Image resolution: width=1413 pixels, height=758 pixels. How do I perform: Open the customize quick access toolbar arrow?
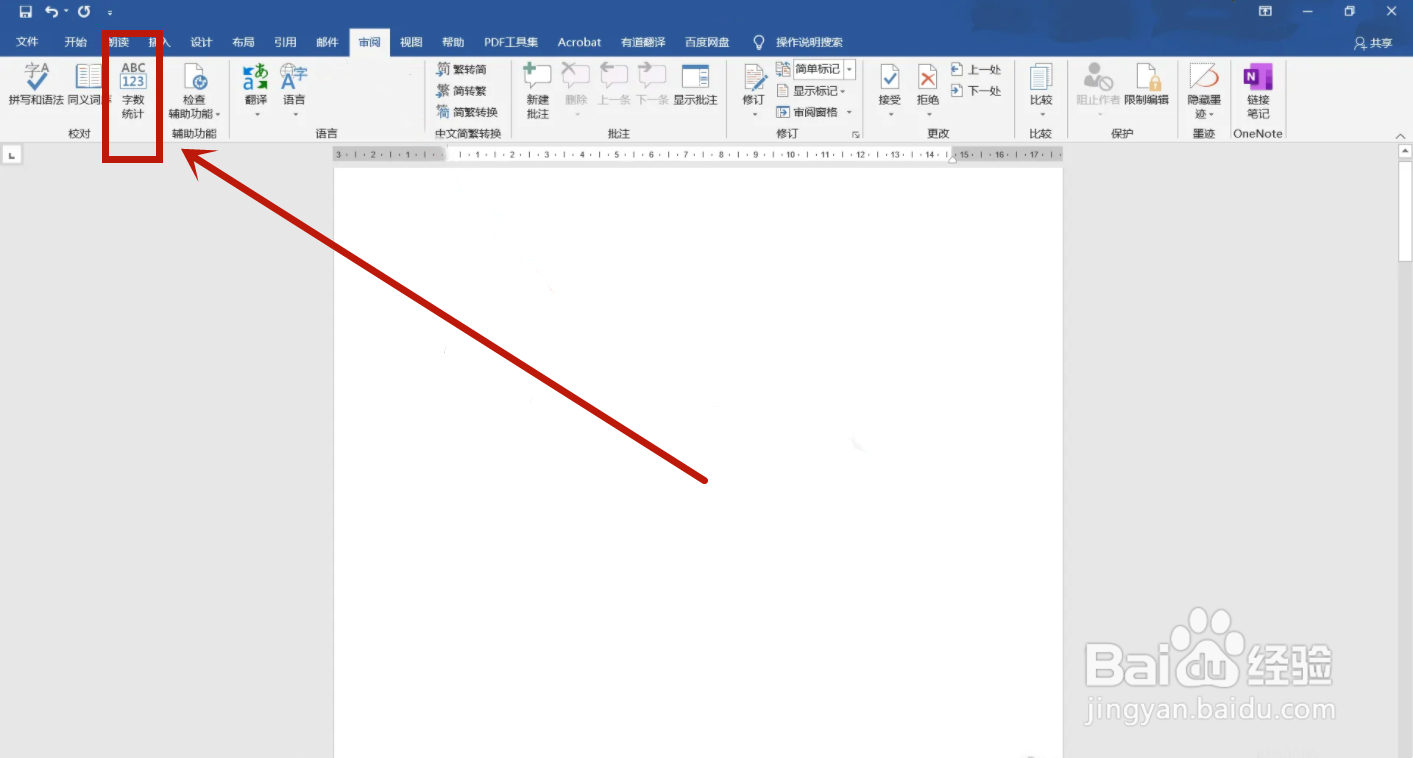coord(110,12)
